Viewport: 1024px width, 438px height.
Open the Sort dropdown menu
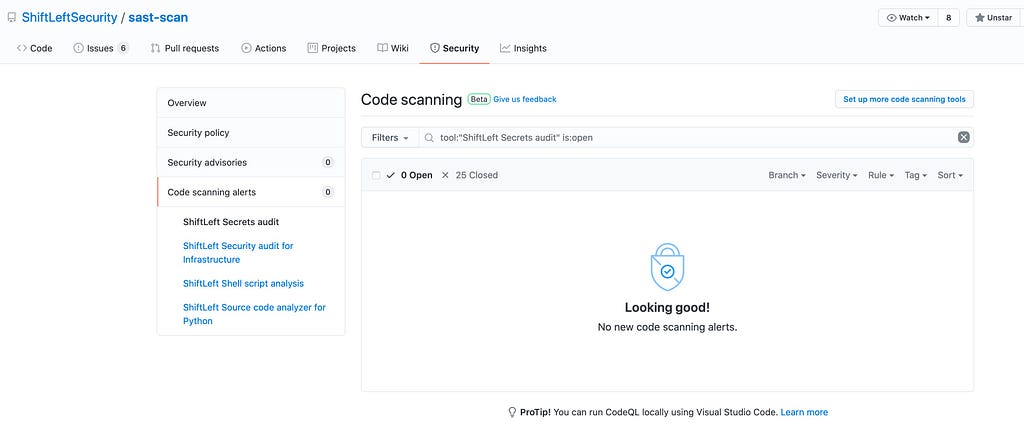[949, 175]
